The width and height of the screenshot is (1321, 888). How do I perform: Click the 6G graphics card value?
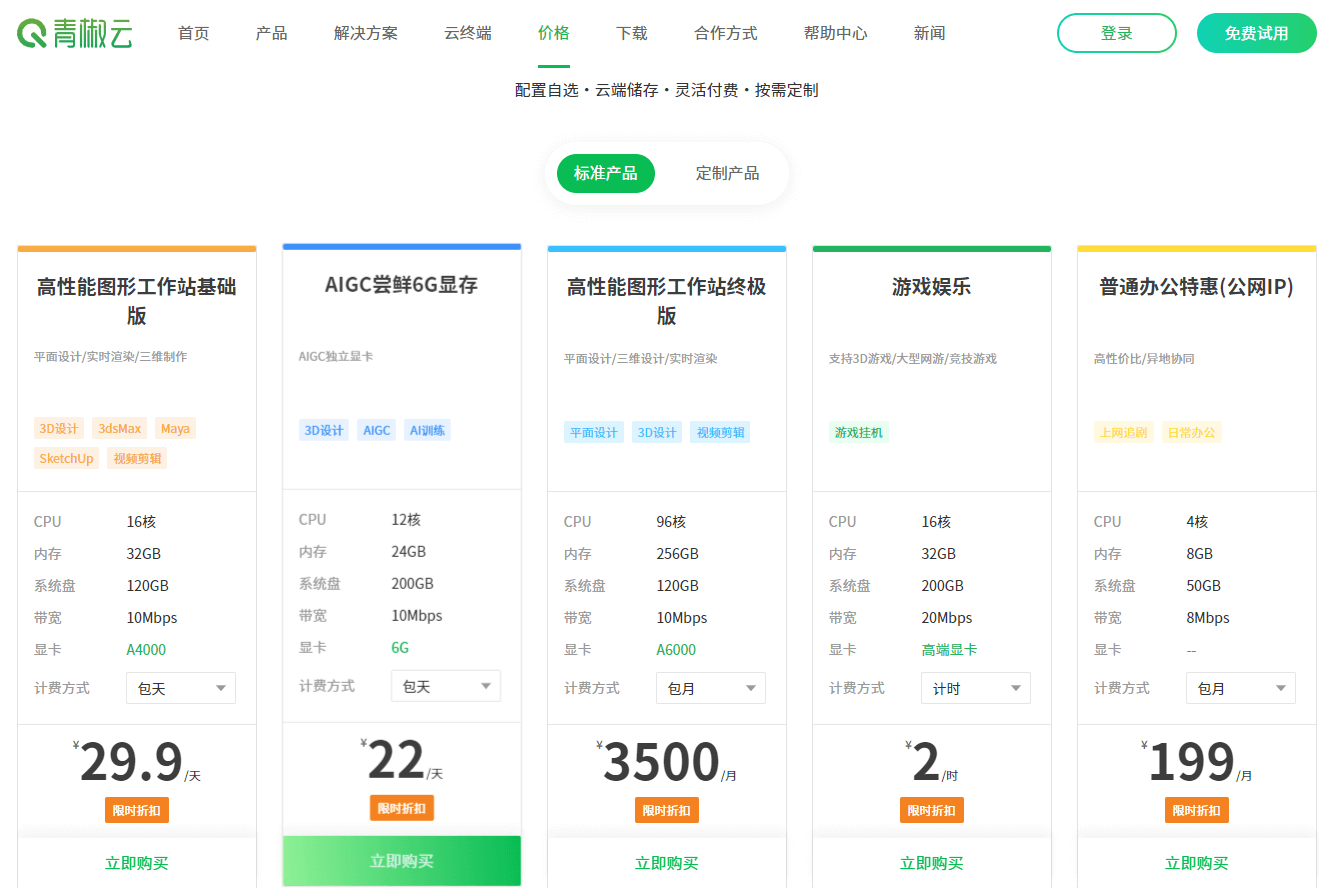(400, 647)
